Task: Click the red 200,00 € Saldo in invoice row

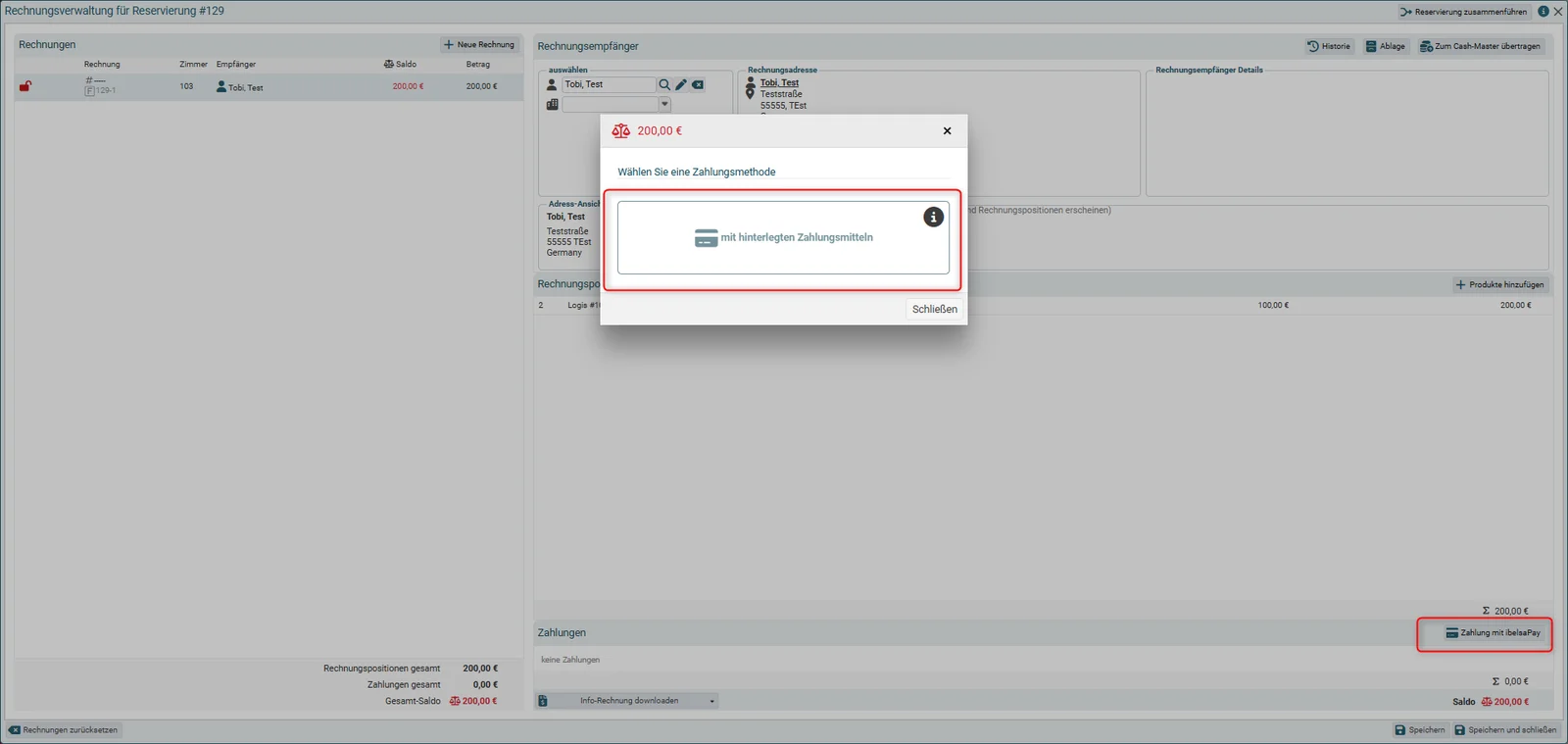Action: [x=408, y=86]
